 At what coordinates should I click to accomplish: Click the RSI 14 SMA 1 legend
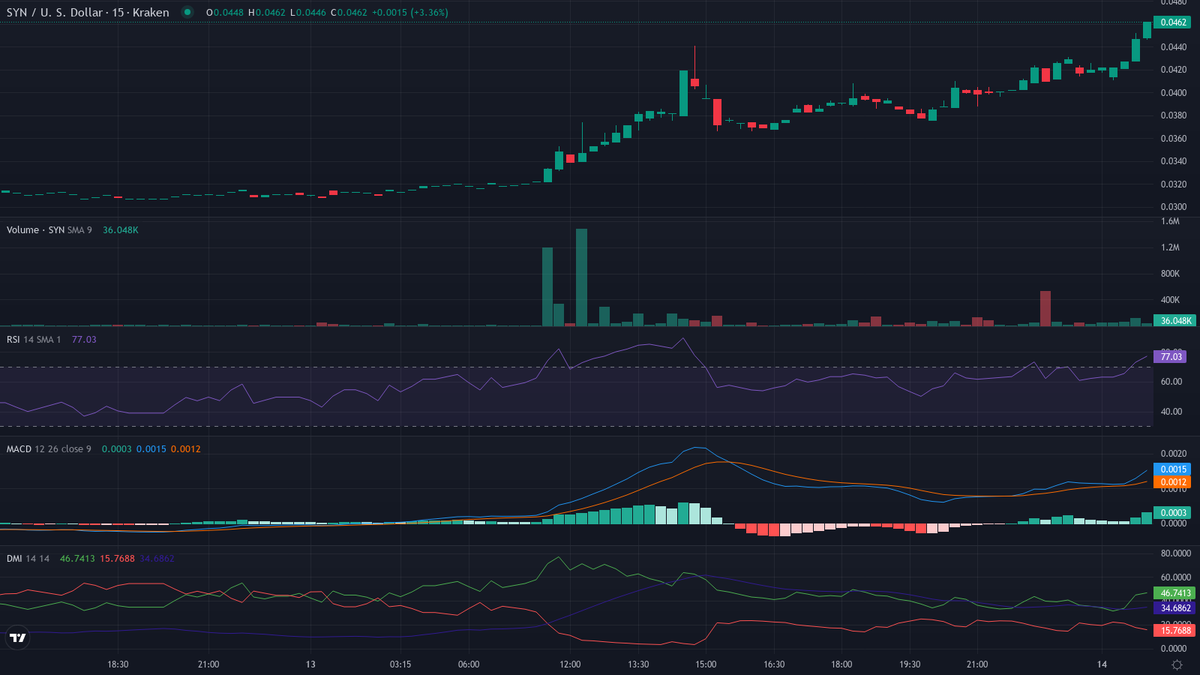pos(34,339)
